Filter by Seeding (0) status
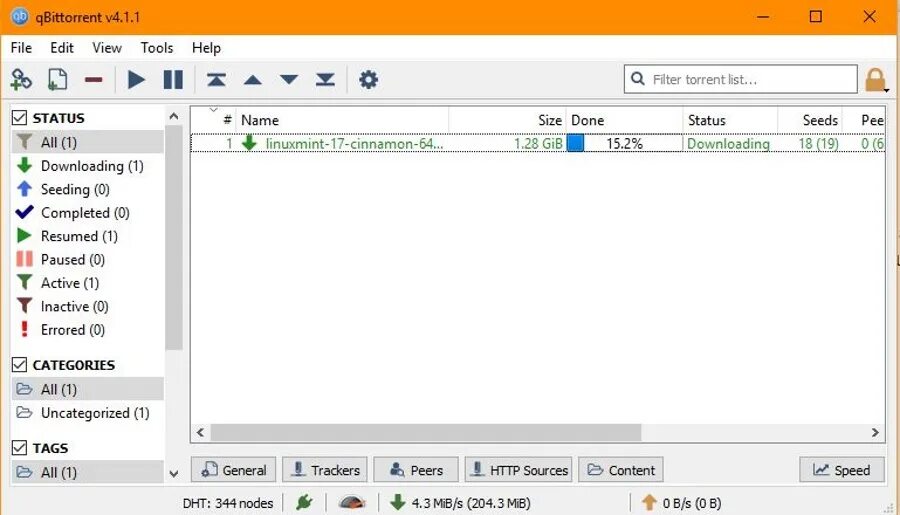The height and width of the screenshot is (515, 900). (87, 189)
